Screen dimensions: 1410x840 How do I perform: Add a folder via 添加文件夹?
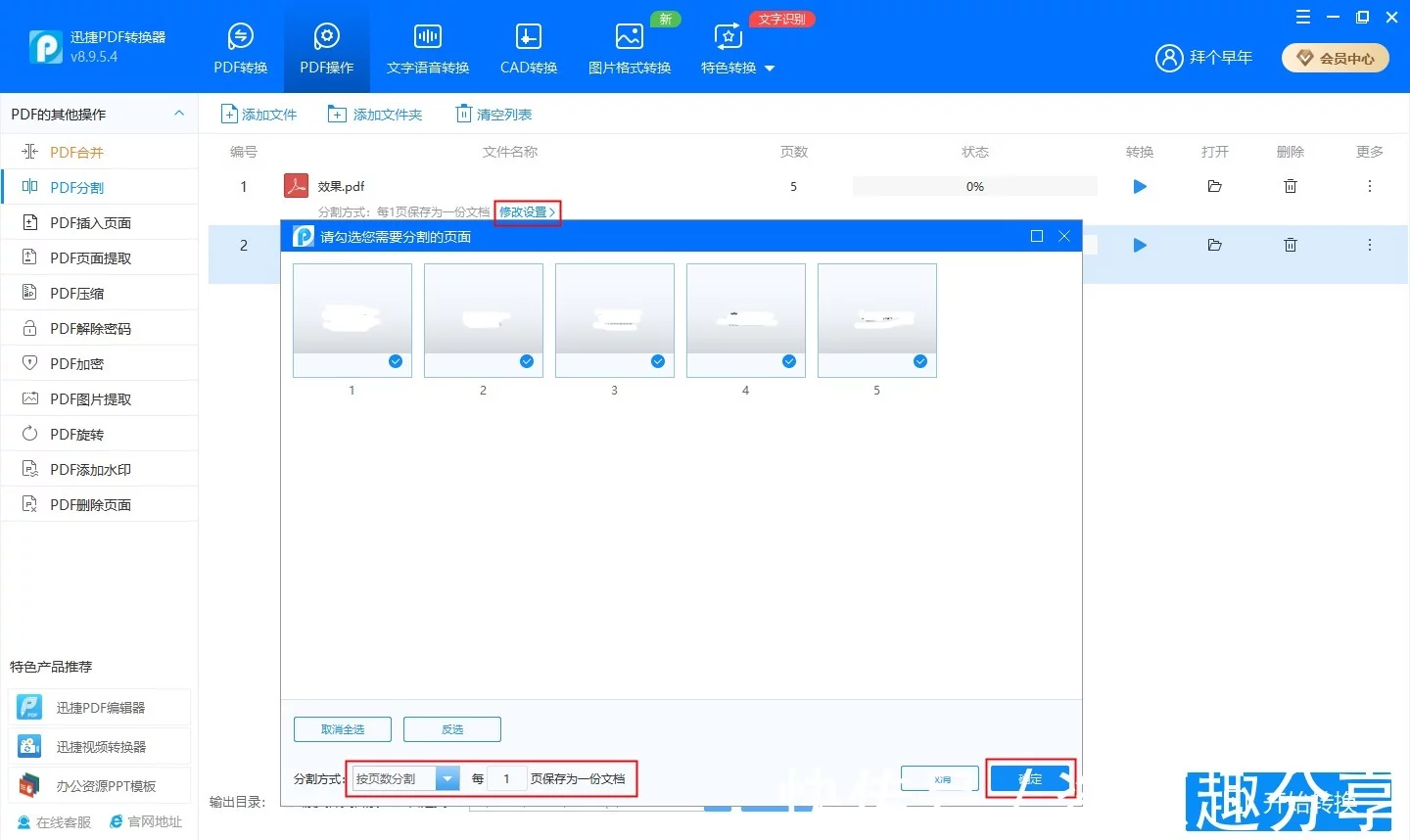(x=375, y=115)
